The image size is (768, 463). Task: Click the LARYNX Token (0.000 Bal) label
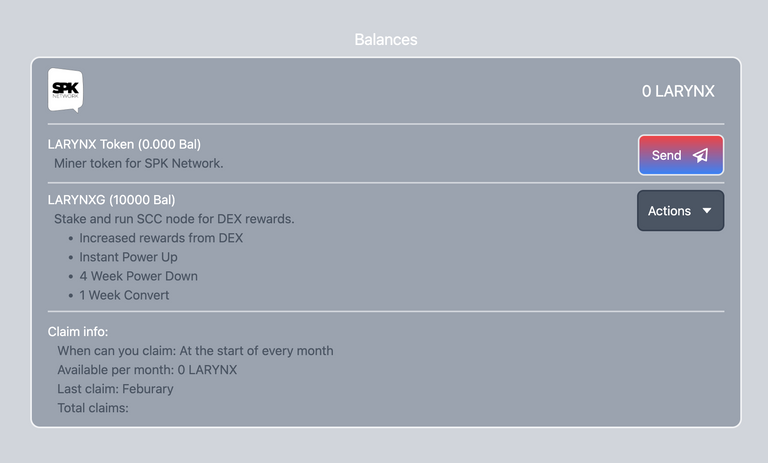click(124, 145)
